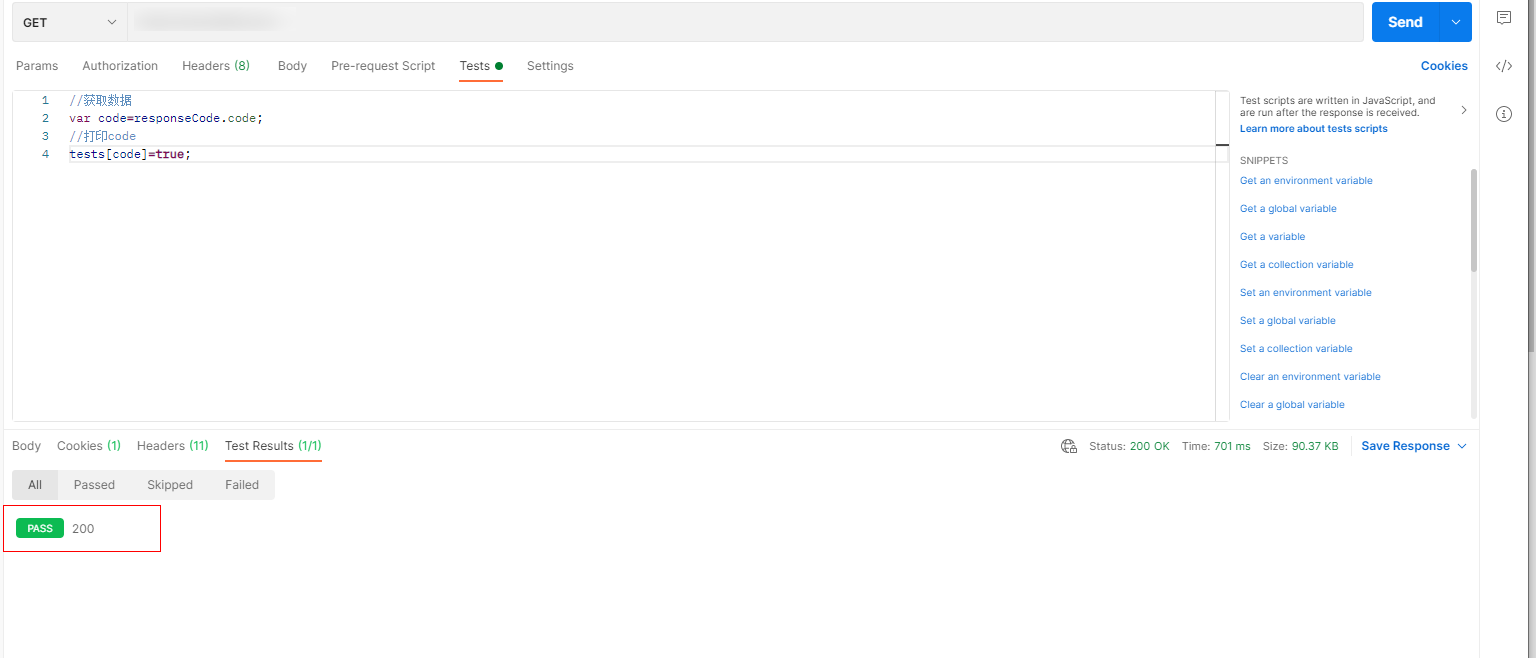Click the network globe icon beside Status

(x=1069, y=446)
